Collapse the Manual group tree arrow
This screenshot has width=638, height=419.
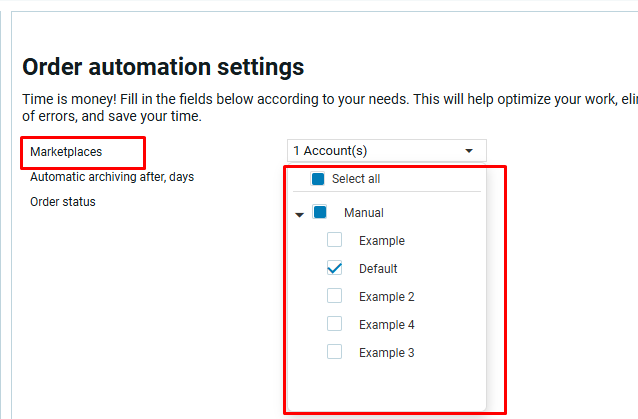click(299, 214)
